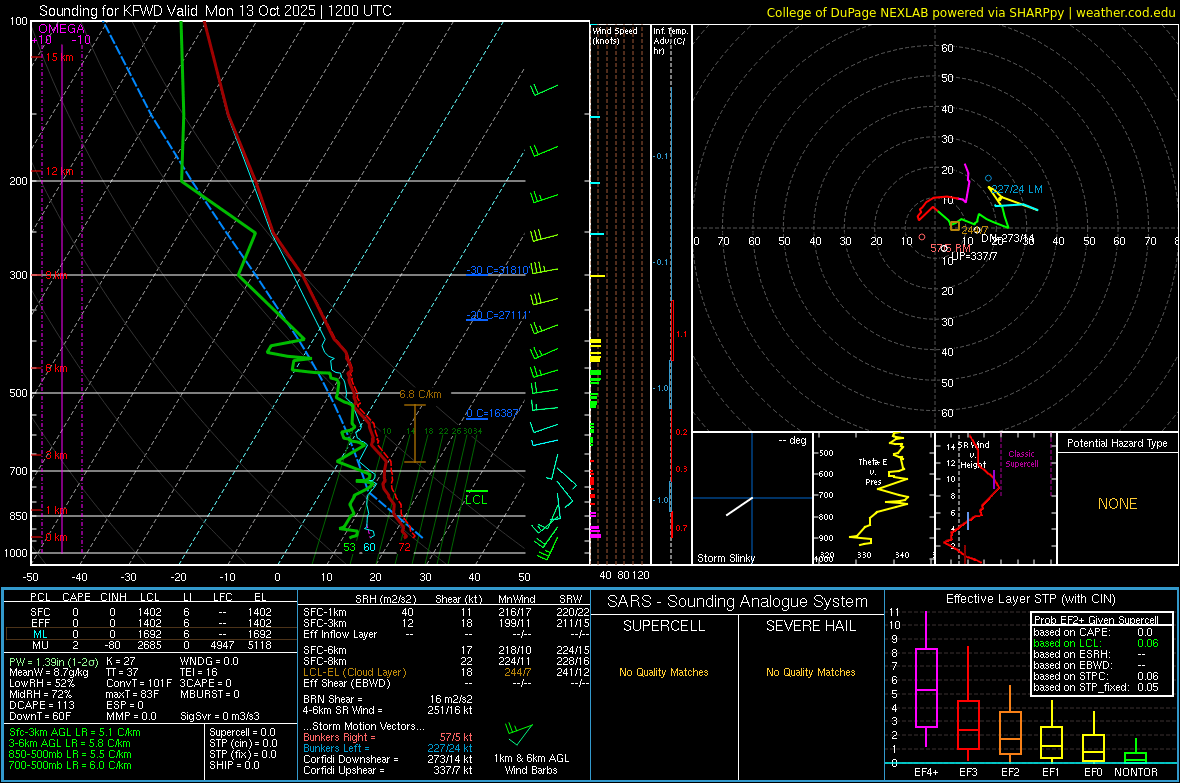Click the 'MeanW = 8.7g/kg' value

coord(49,672)
